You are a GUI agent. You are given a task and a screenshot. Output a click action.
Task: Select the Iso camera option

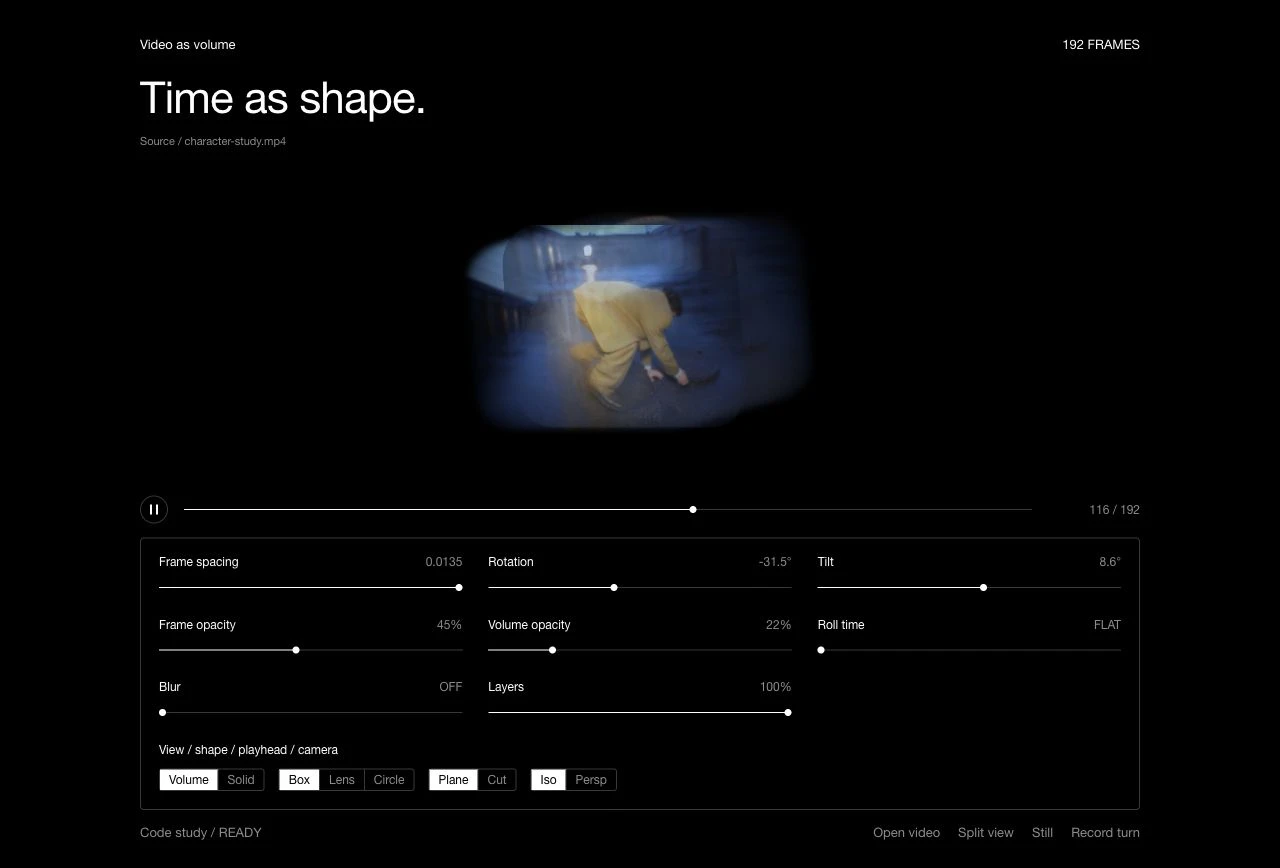pos(548,780)
